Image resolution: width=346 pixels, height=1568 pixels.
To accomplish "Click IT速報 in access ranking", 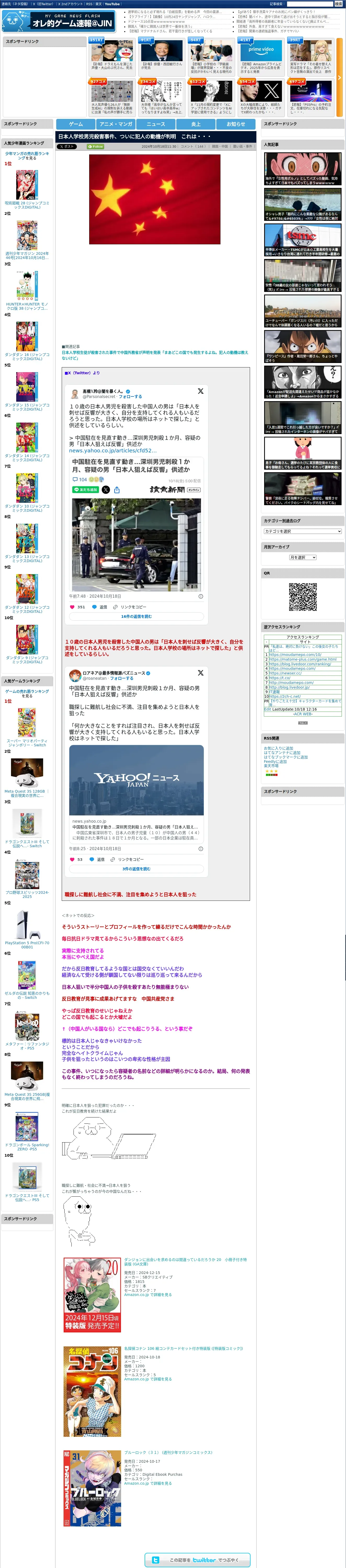I will (275, 691).
